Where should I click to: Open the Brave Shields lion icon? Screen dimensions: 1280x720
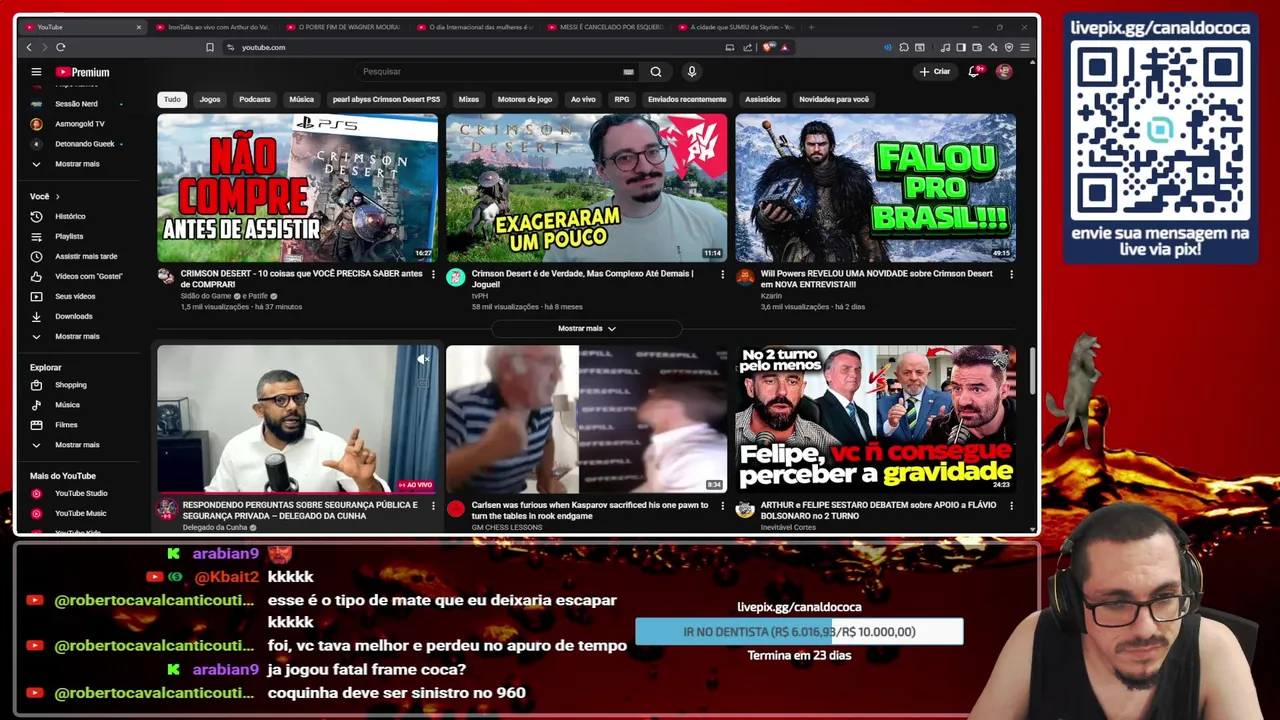tap(768, 47)
